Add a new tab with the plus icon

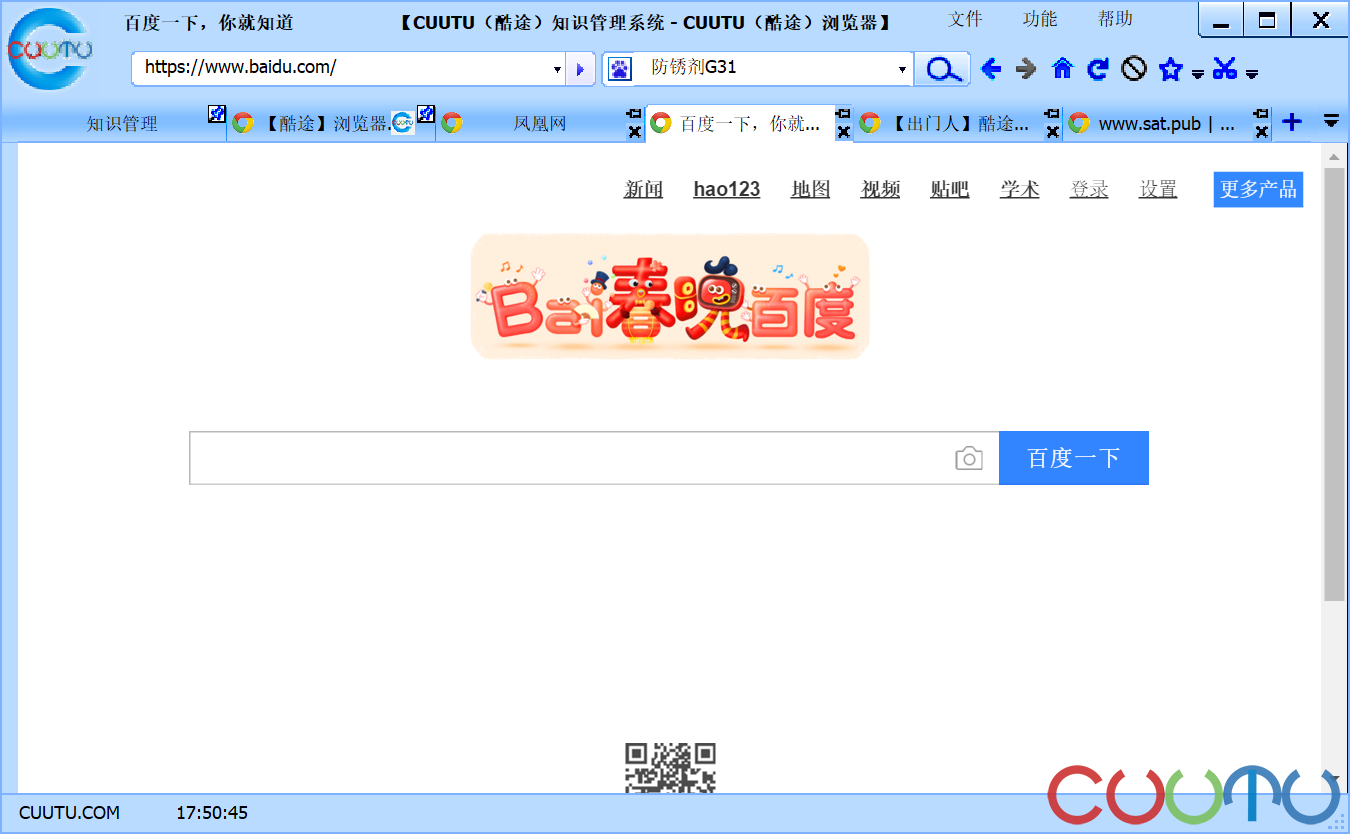1292,122
